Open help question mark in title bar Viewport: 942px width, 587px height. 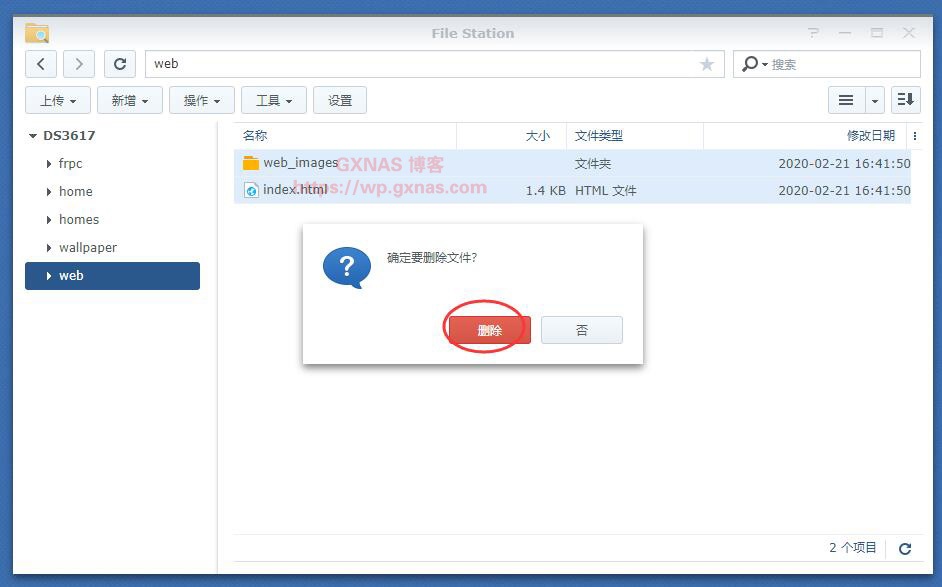[813, 33]
